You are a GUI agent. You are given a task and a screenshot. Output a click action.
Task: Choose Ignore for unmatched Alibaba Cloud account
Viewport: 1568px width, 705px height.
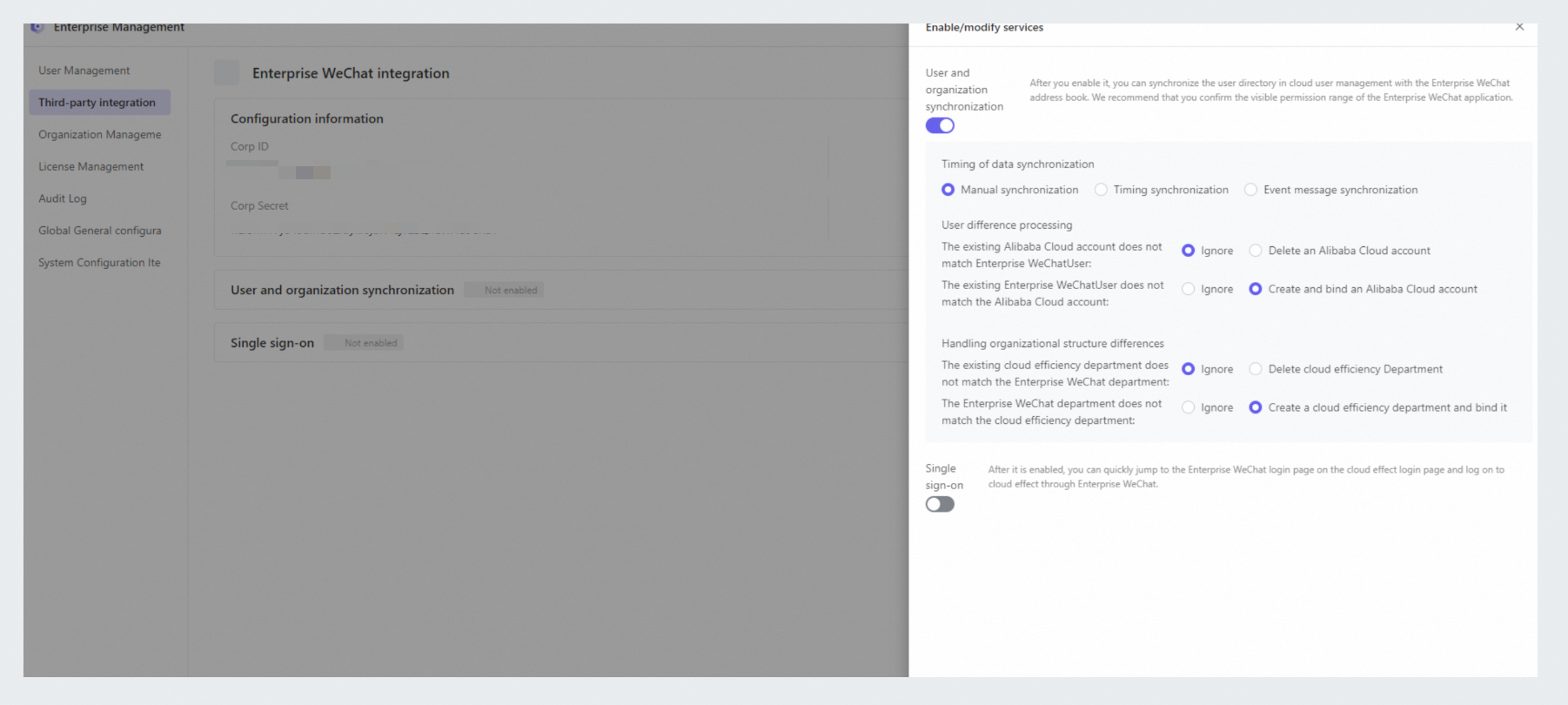tap(1188, 251)
